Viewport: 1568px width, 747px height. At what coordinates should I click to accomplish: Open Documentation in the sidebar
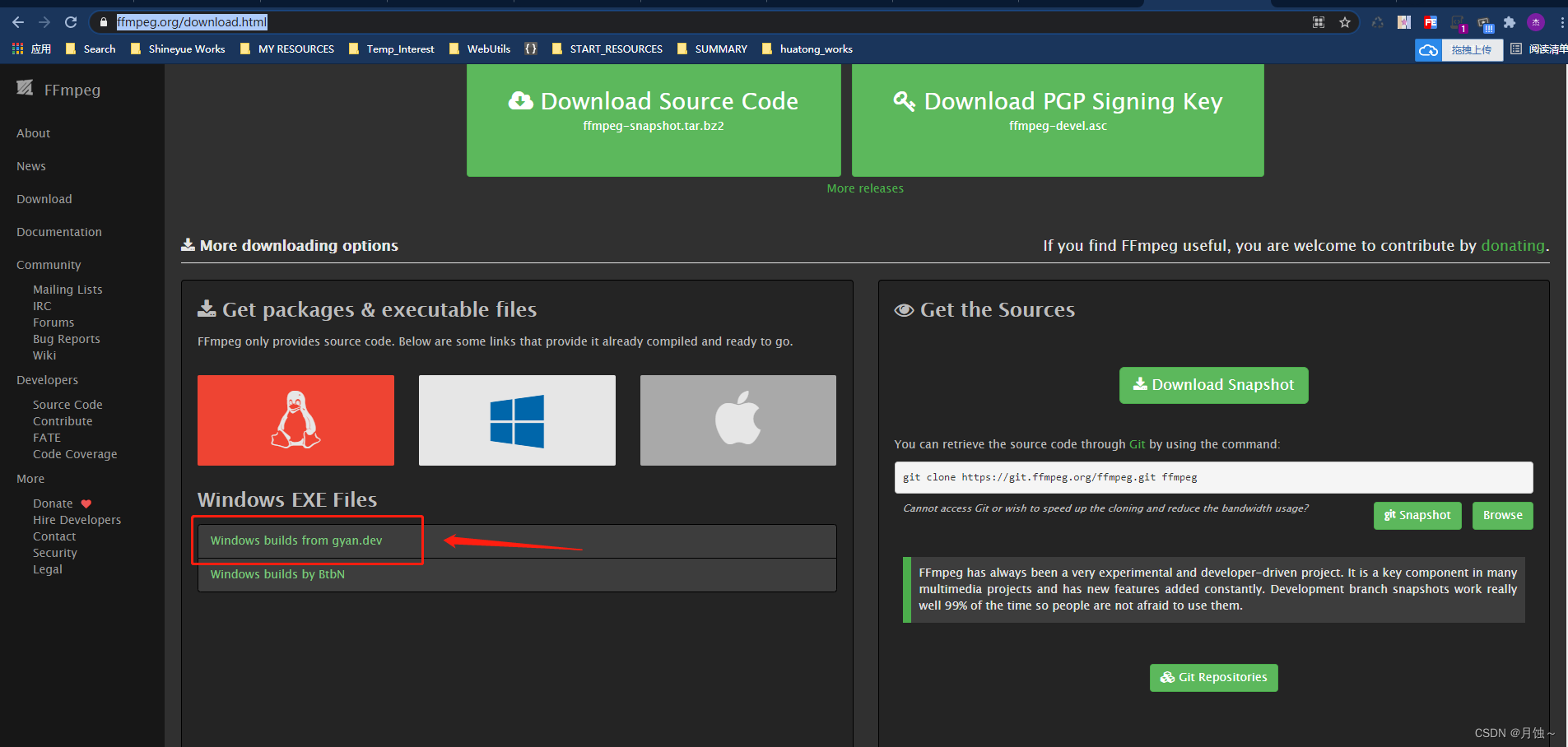coord(59,232)
